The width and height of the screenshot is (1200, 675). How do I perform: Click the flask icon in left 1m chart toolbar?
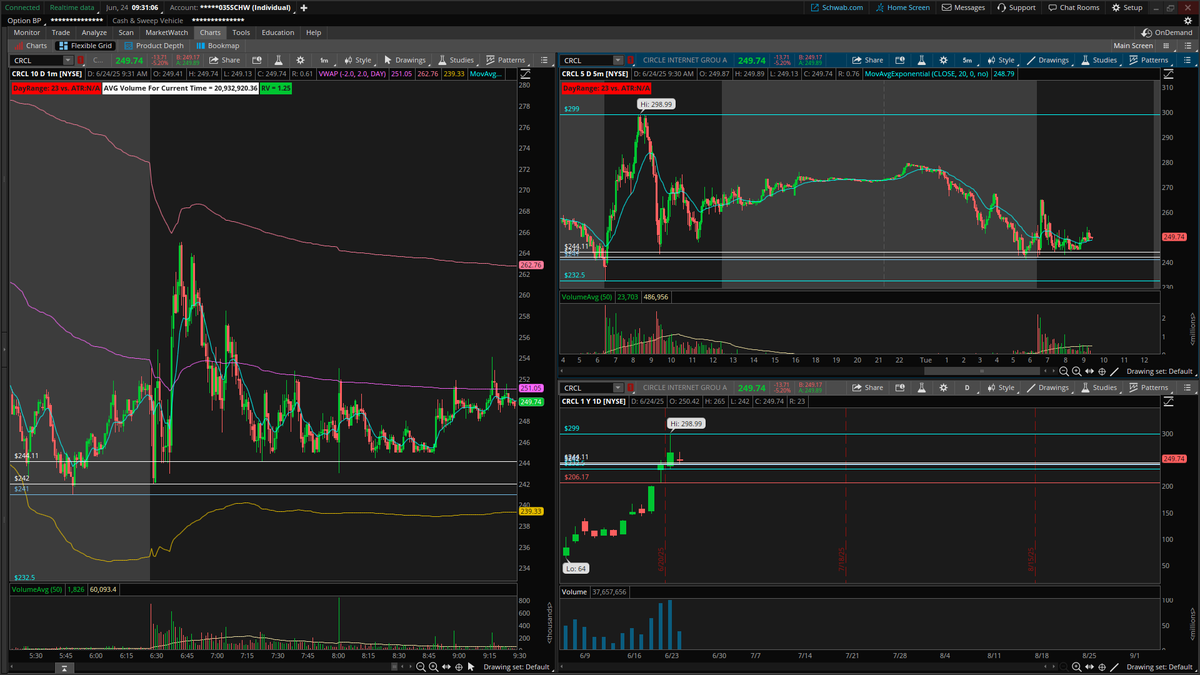point(279,60)
